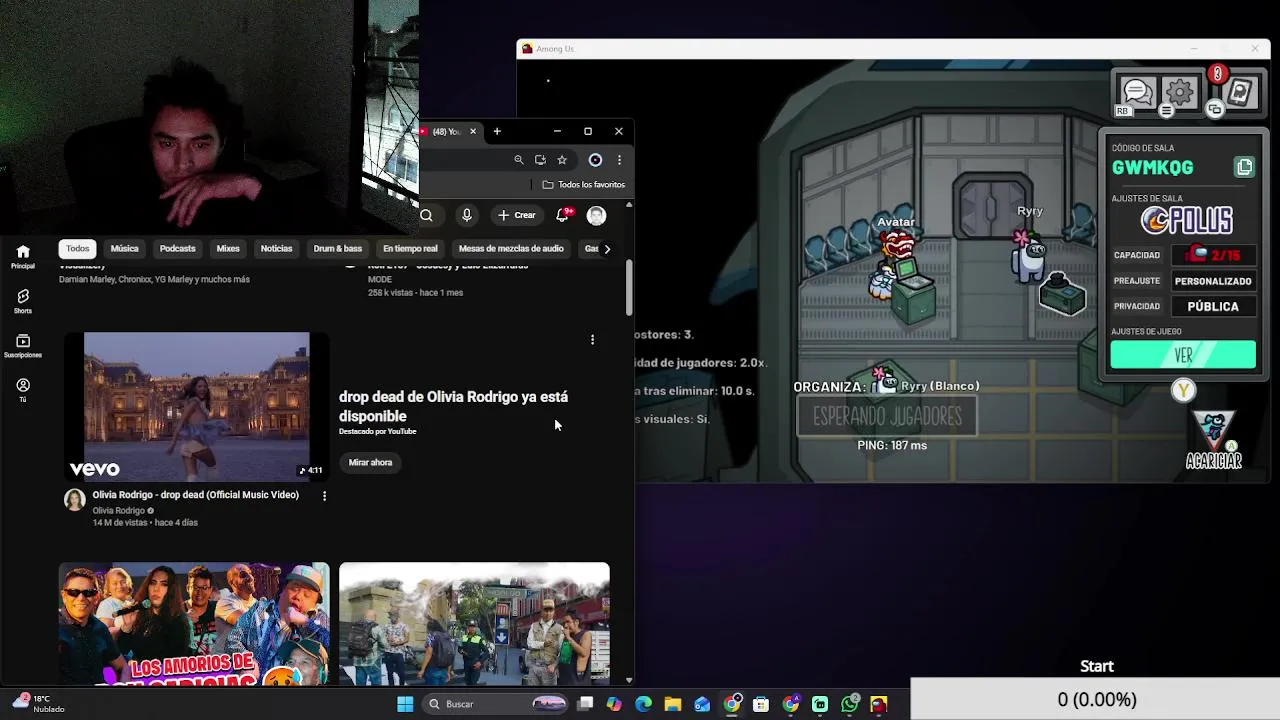Click the Y prompt below room panel
The height and width of the screenshot is (720, 1280).
tap(1183, 390)
